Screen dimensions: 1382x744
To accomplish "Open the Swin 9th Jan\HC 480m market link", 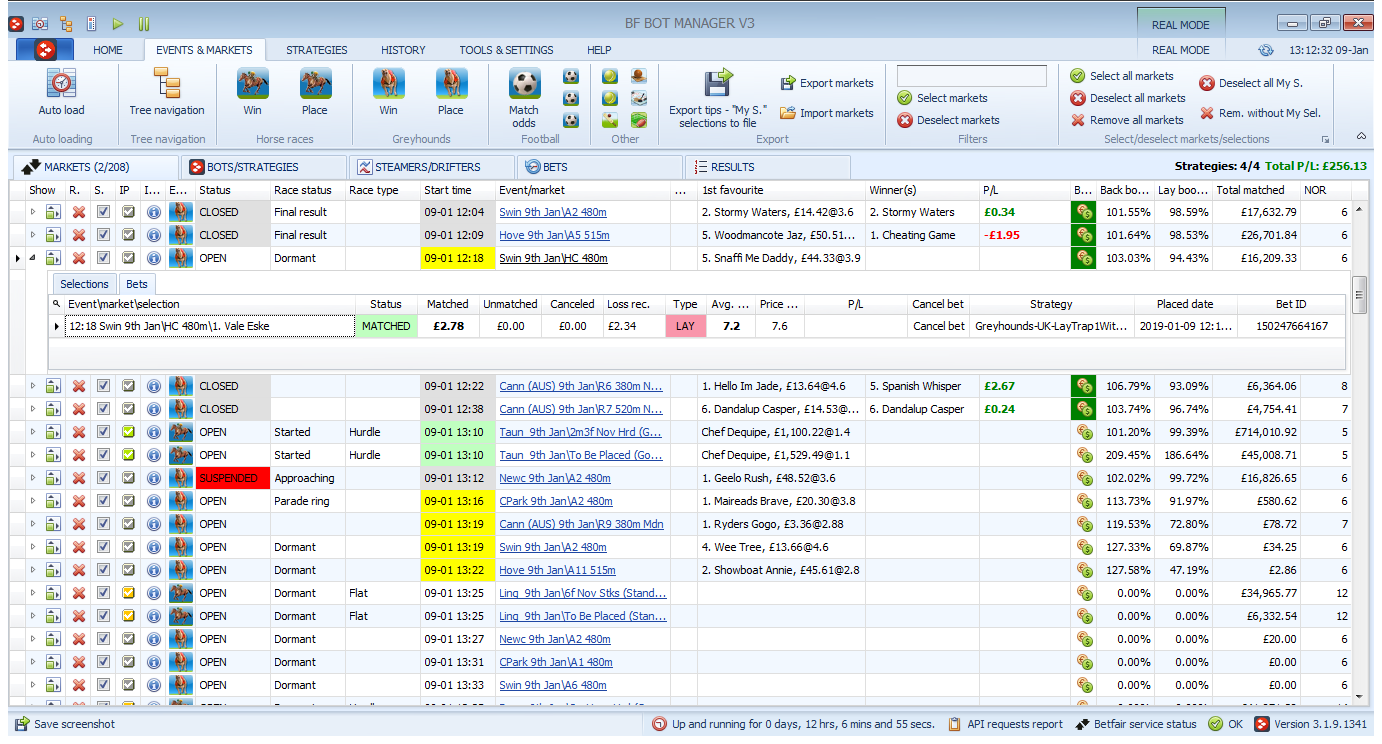I will [553, 258].
